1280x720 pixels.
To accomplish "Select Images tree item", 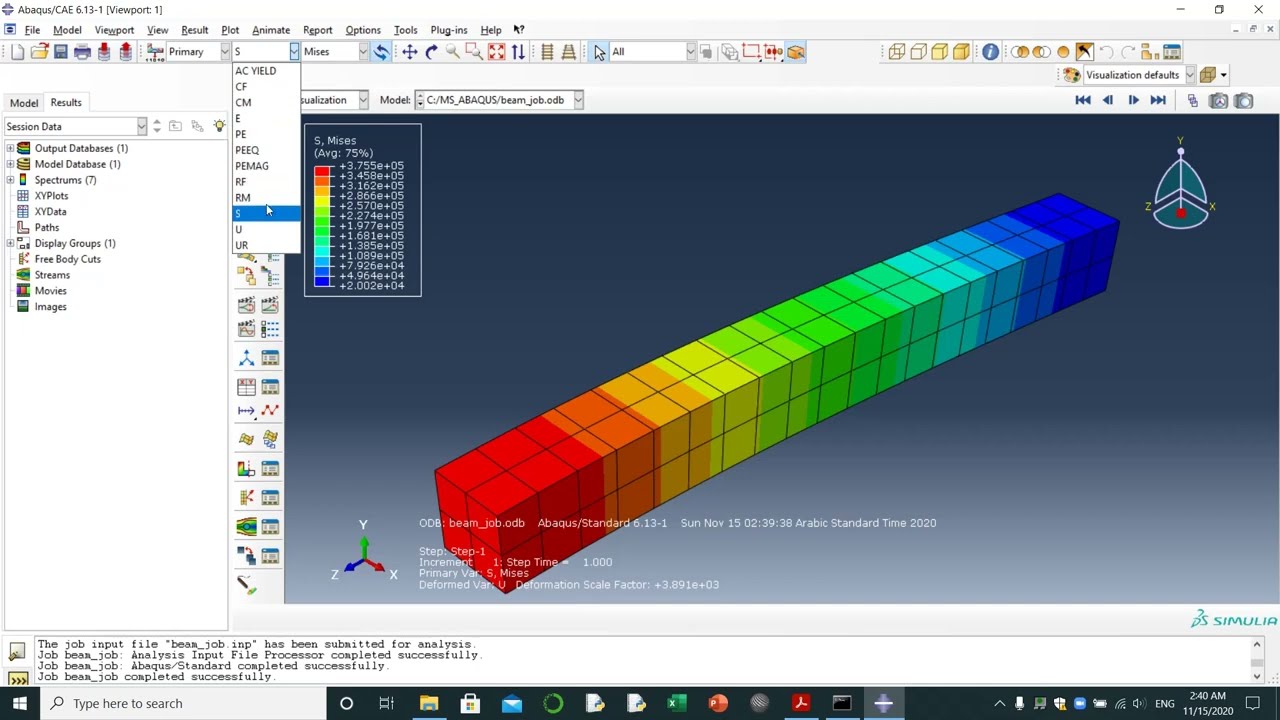I will pyautogui.click(x=50, y=307).
